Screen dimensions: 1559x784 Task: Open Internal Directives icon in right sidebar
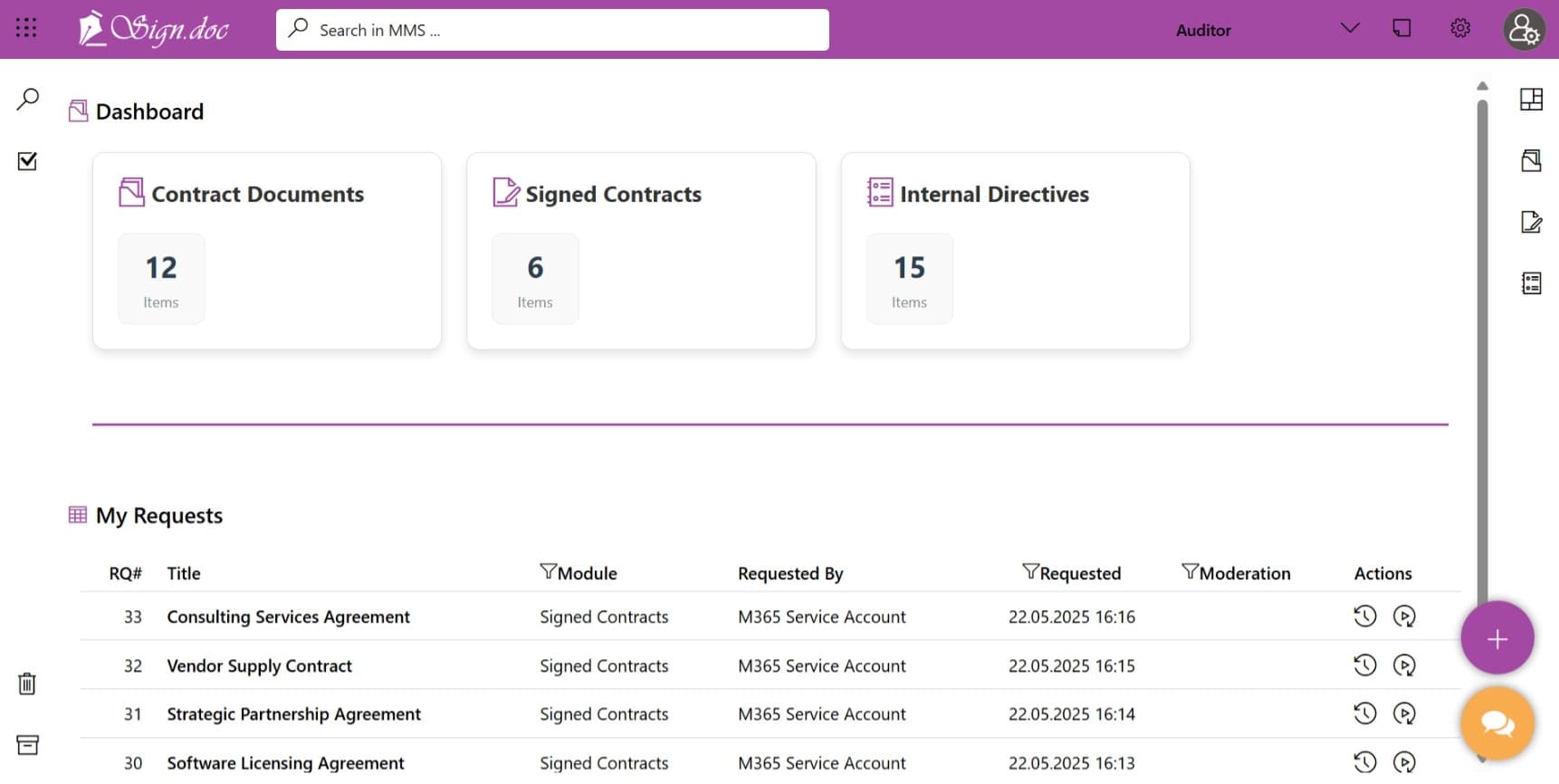(1531, 283)
